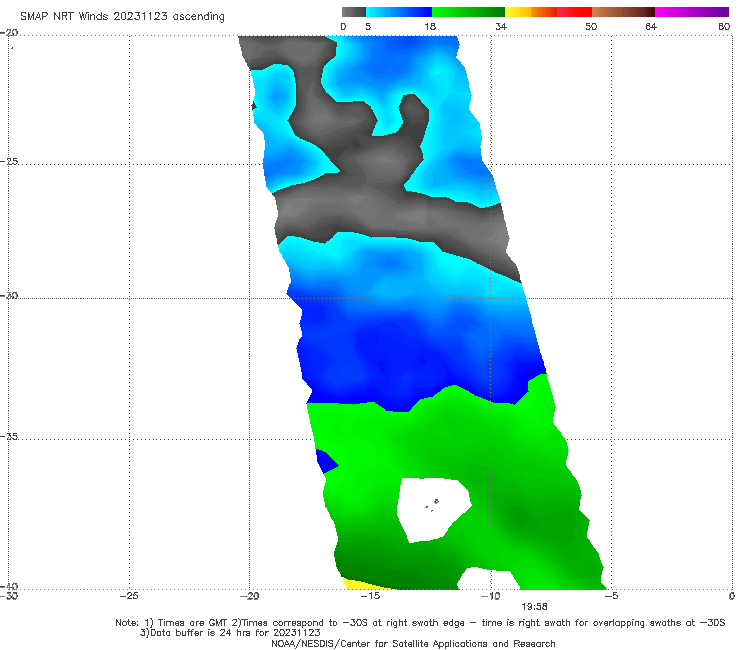Click the latitude axis label '-35'
The image size is (740, 650).
pyautogui.click(x=10, y=437)
